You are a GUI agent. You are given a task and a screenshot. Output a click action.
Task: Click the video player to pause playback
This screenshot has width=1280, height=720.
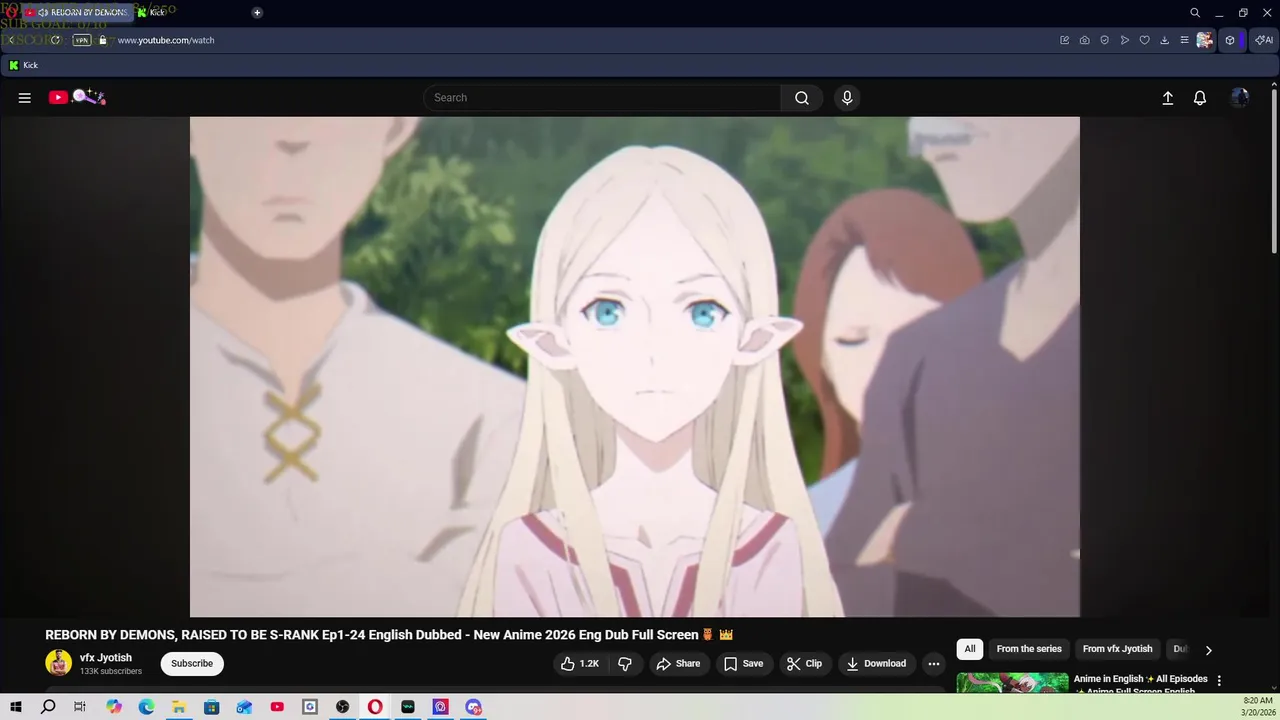pos(635,367)
